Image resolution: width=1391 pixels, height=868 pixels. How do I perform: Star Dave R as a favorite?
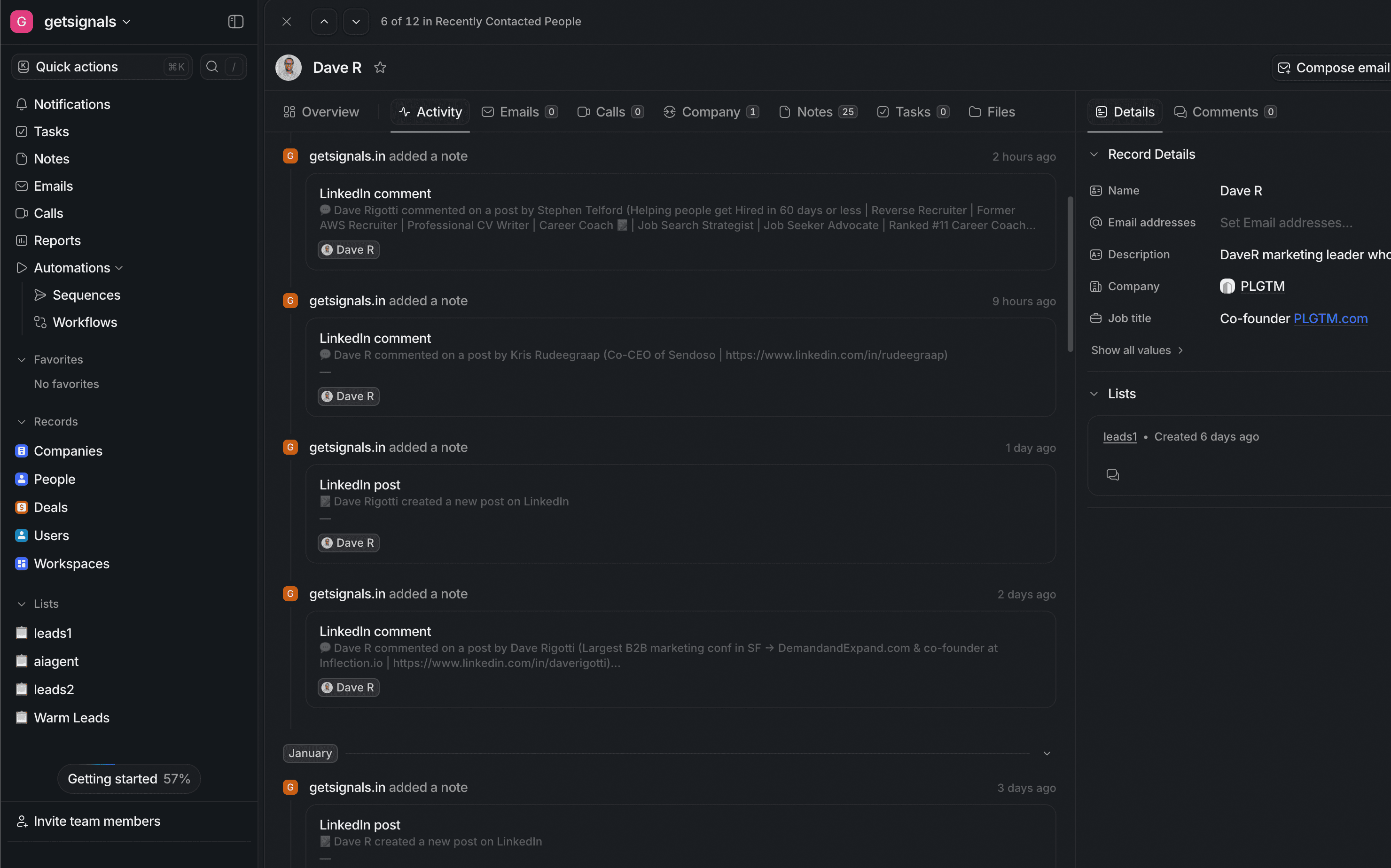[380, 67]
